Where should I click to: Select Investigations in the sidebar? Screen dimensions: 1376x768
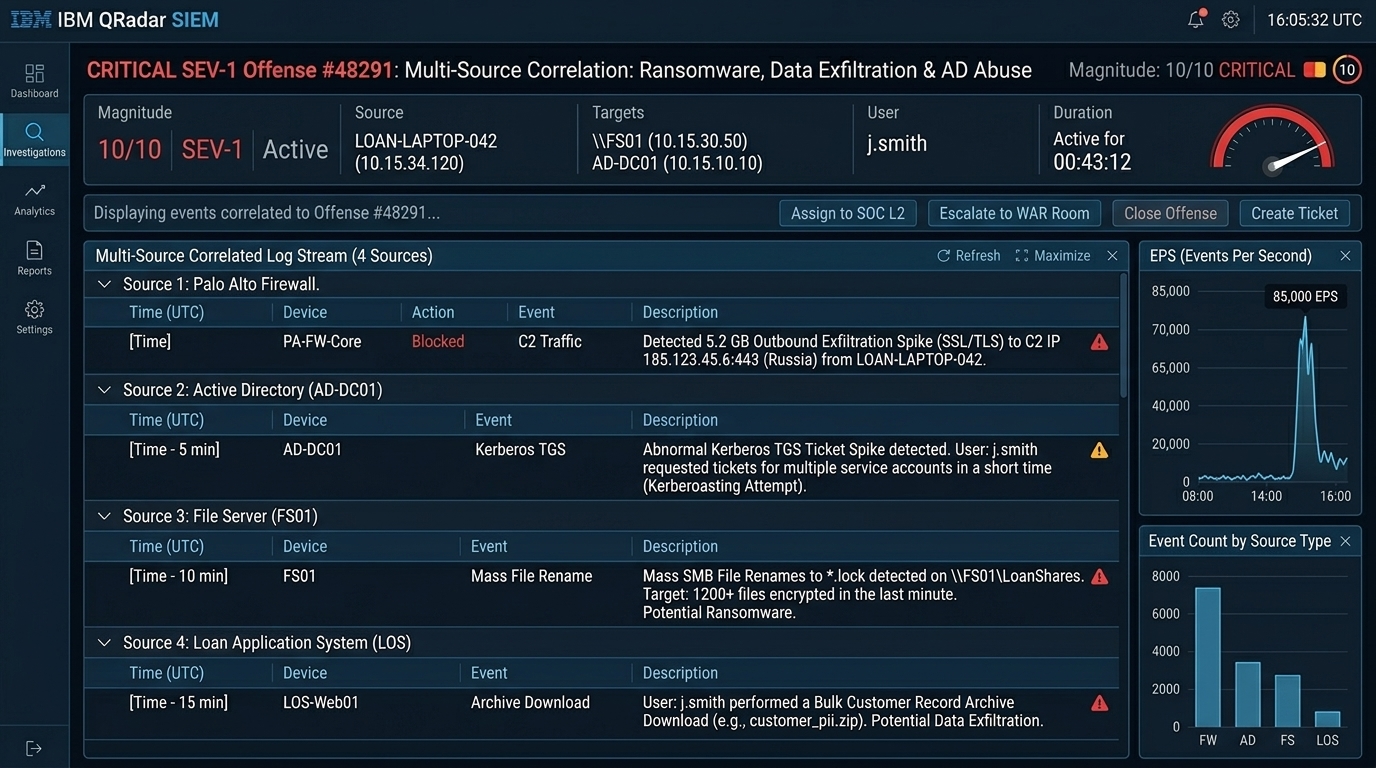pos(34,140)
